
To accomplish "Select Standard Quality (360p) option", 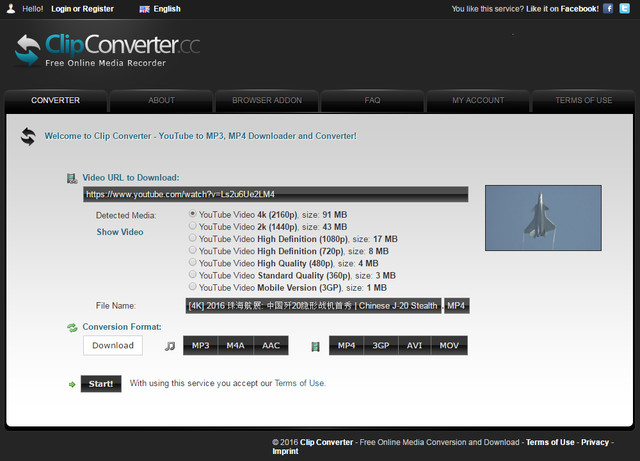I will (192, 274).
